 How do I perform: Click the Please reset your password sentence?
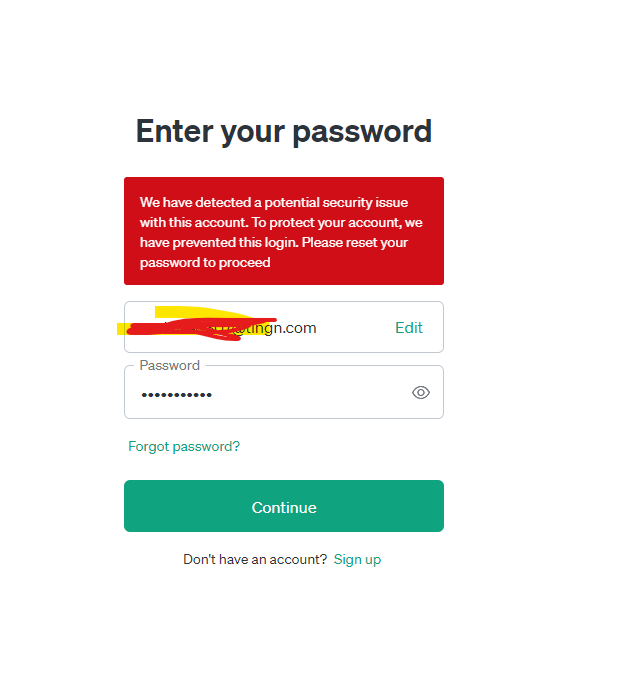pos(273,252)
